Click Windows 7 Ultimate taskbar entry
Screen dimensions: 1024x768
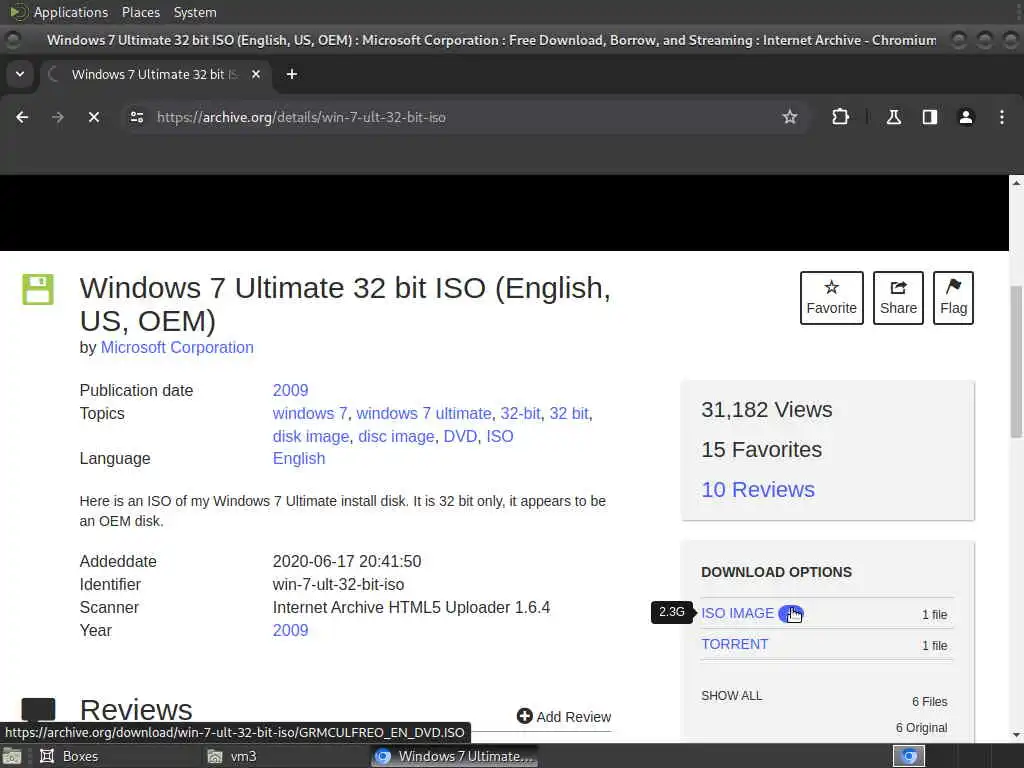tap(455, 756)
